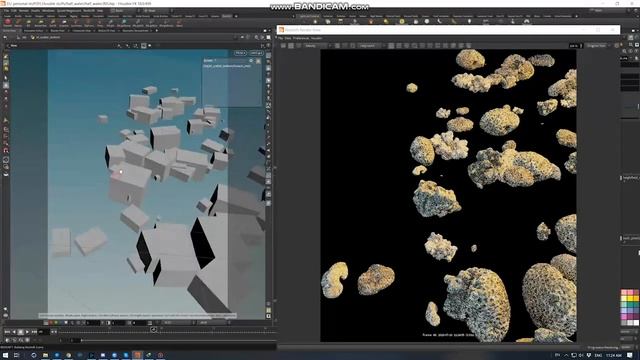This screenshot has height=360, width=640.
Task: Open the Windows menu in Houdini
Action: point(48,11)
